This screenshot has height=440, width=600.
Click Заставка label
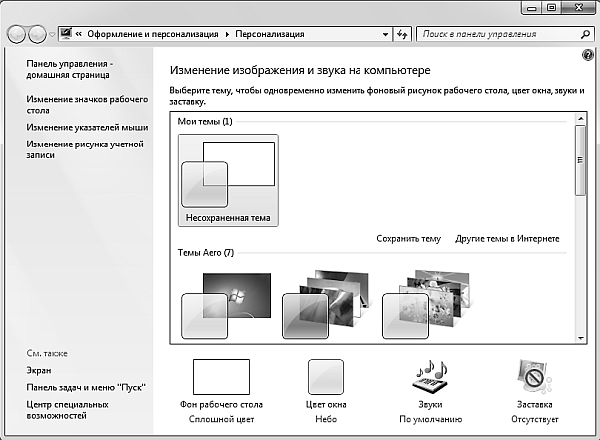(535, 404)
